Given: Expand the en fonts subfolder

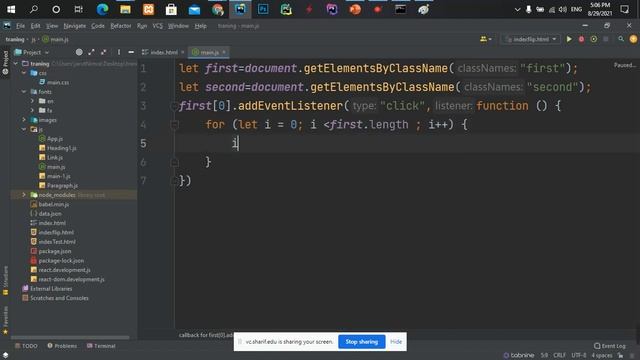Looking at the screenshot, I should click(32, 101).
